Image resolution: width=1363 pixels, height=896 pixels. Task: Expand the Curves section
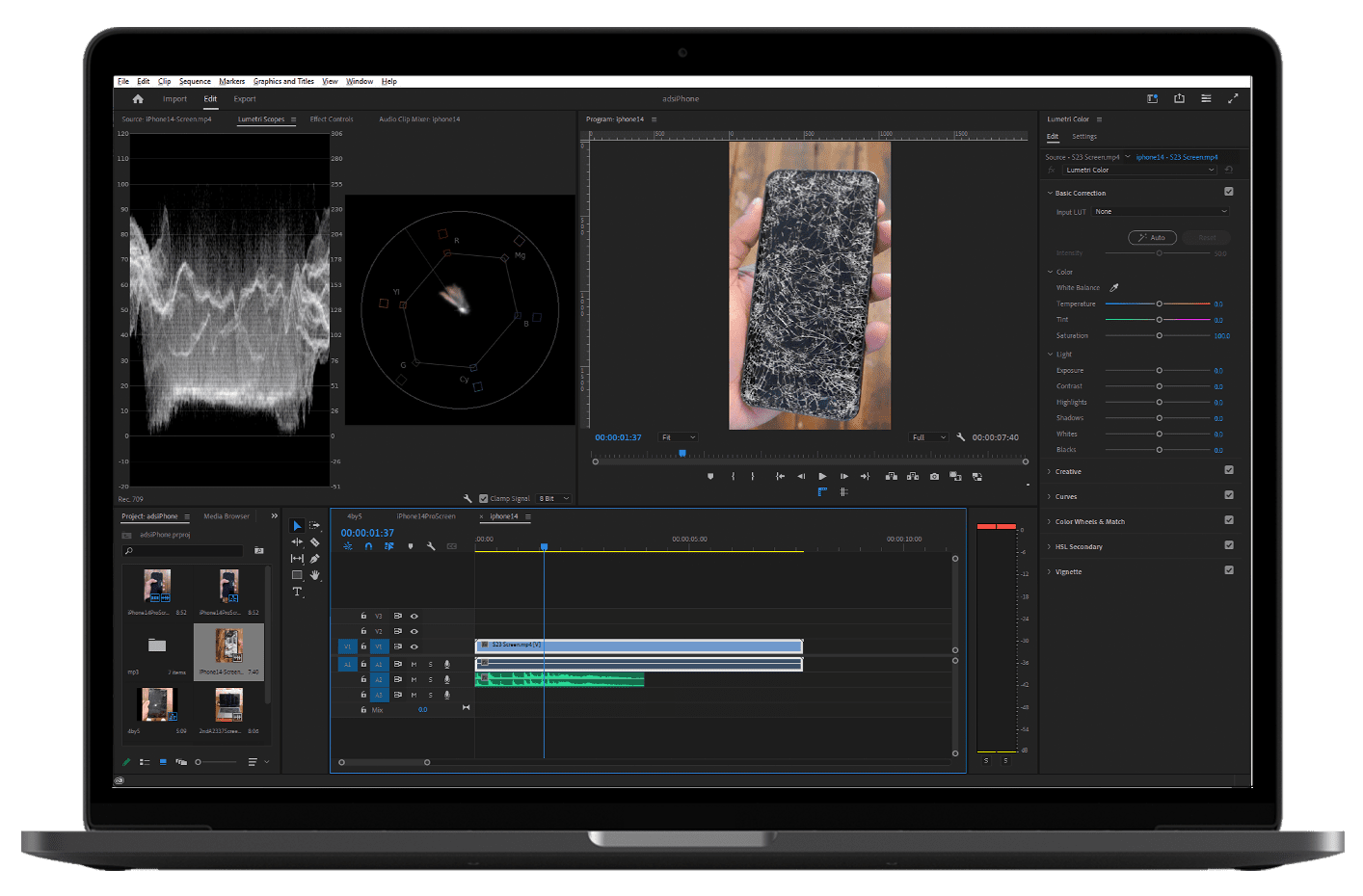(1050, 496)
